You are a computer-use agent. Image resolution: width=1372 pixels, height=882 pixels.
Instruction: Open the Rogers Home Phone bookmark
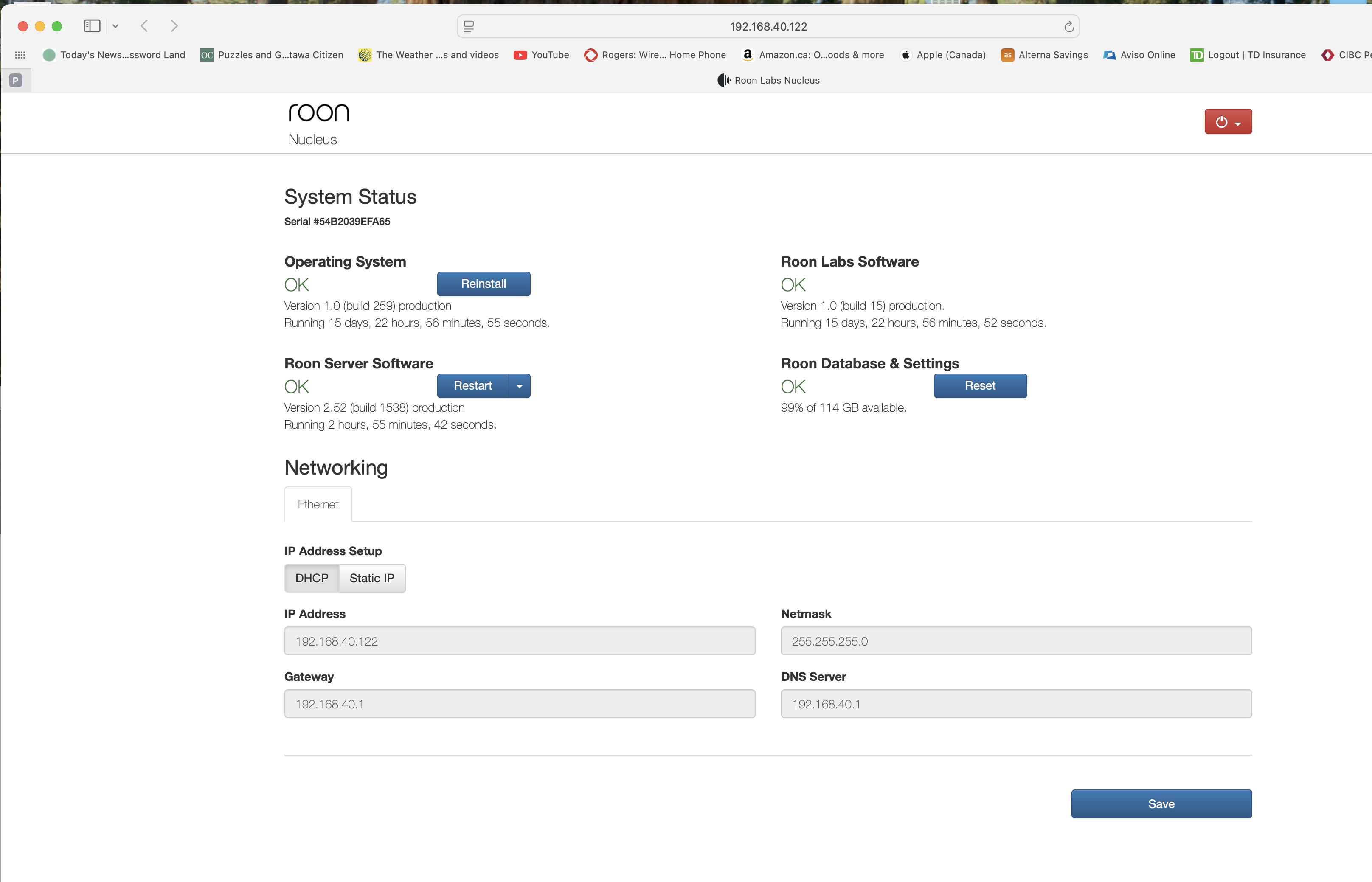pyautogui.click(x=655, y=55)
